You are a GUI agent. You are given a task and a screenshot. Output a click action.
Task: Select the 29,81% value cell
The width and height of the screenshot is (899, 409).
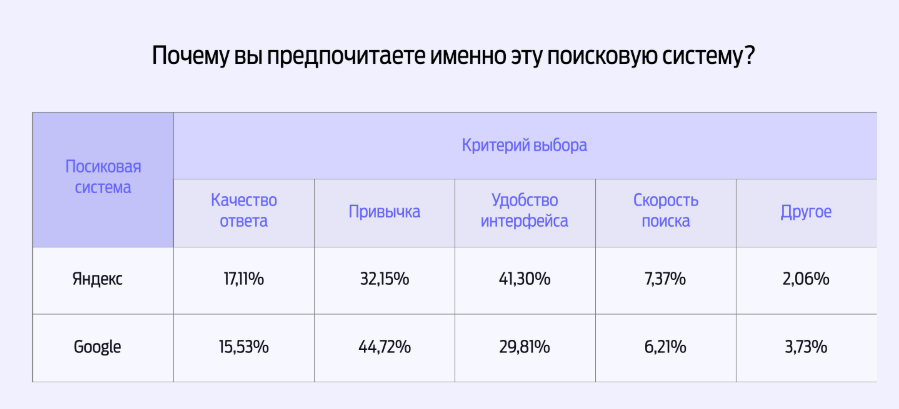(524, 347)
